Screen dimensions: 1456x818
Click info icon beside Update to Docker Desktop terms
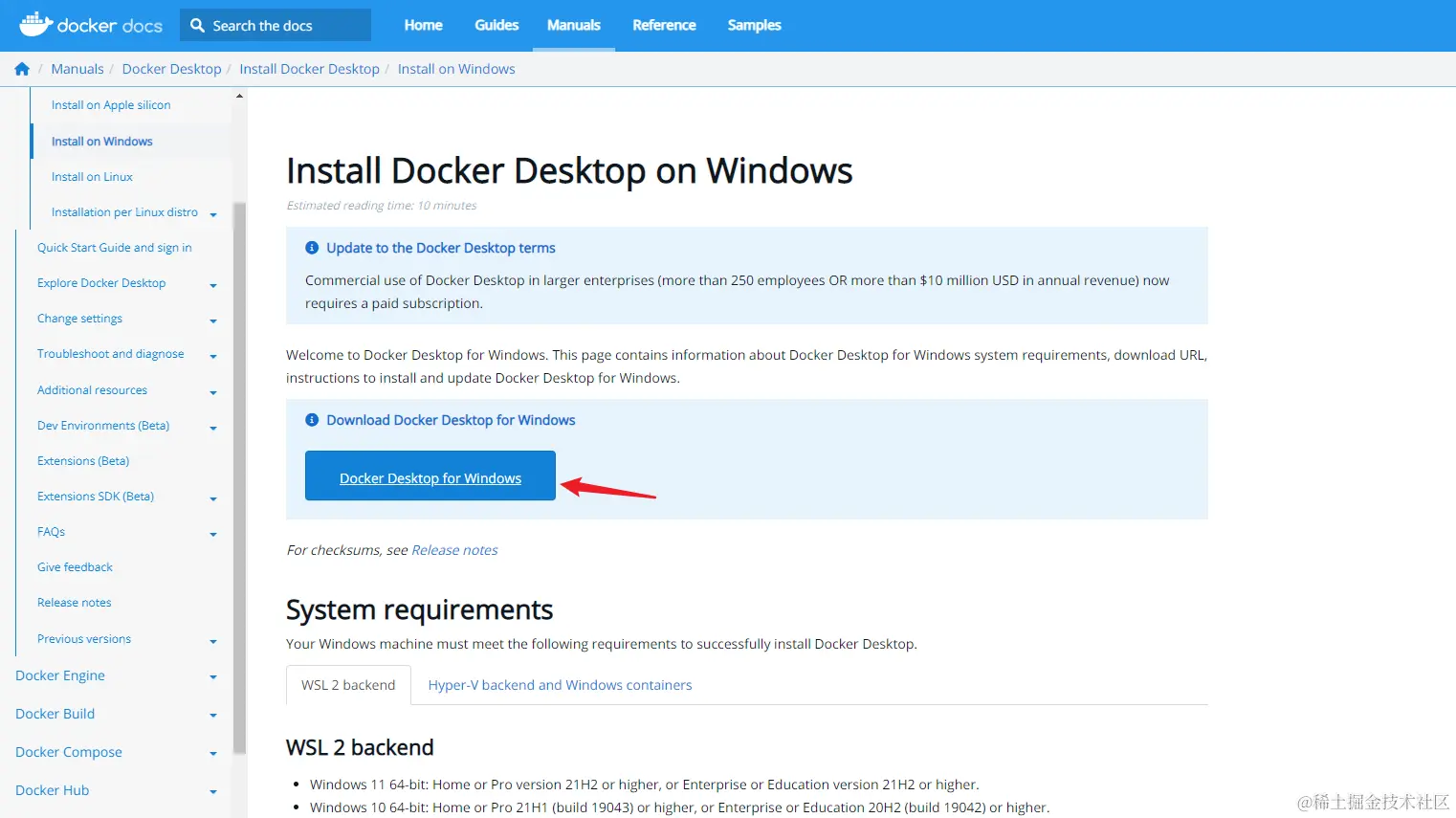312,248
